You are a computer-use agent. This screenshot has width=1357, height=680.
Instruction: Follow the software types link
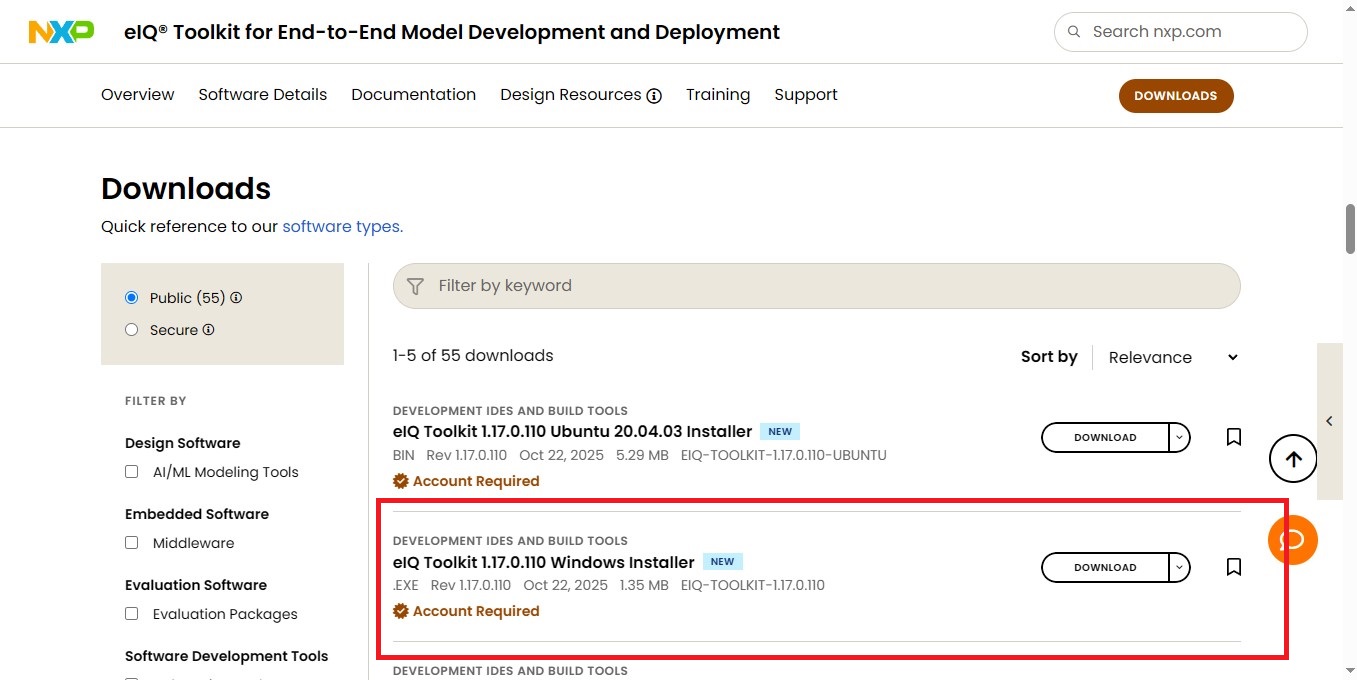tap(342, 227)
